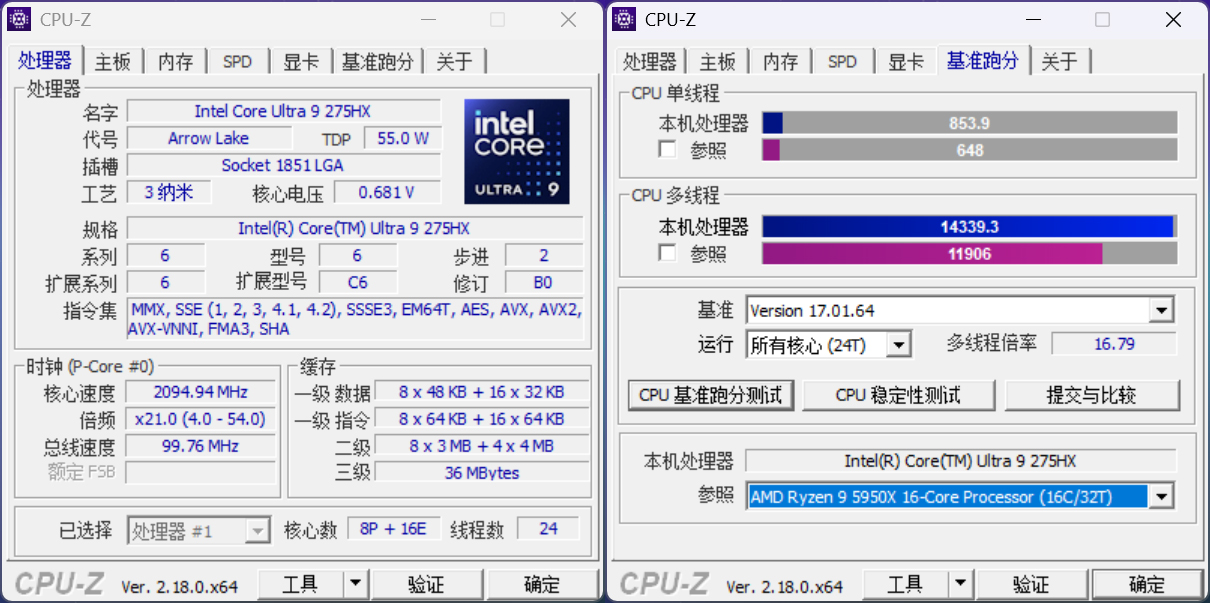1210x603 pixels.
Task: Close the left CPU-Z window
Action: 568,19
